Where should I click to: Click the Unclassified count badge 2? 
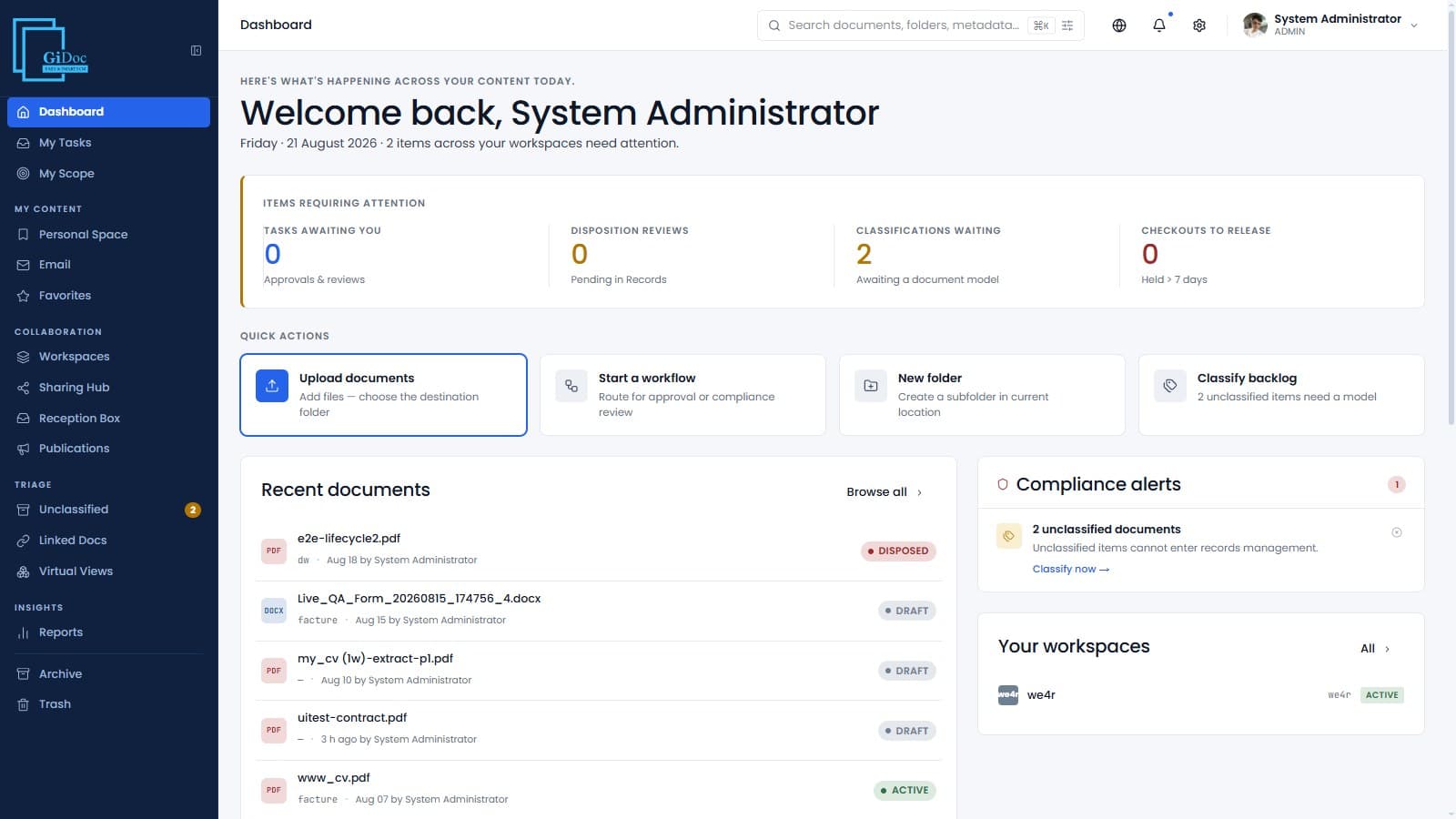[193, 510]
